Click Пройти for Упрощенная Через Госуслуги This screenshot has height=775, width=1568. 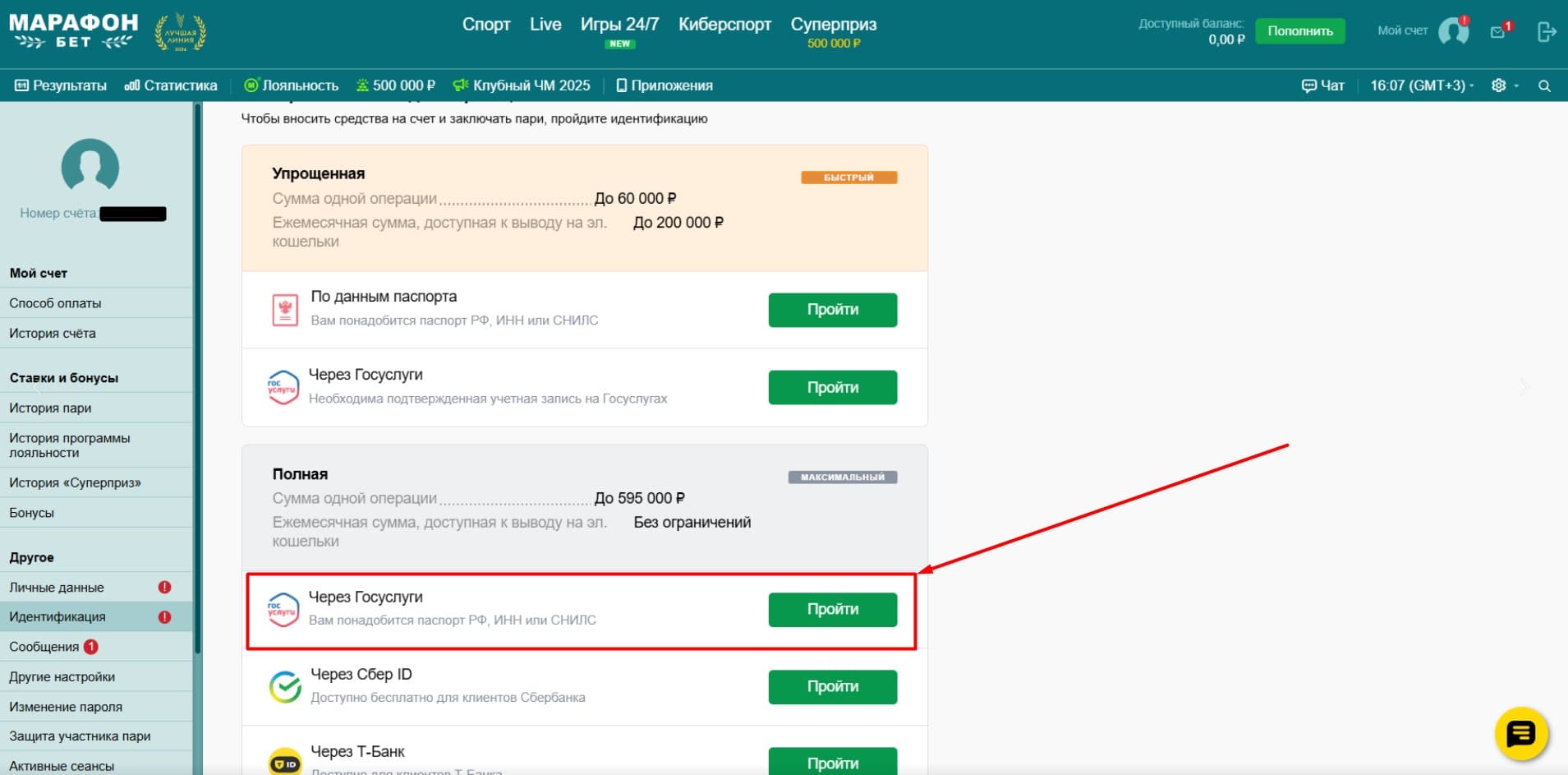(833, 387)
